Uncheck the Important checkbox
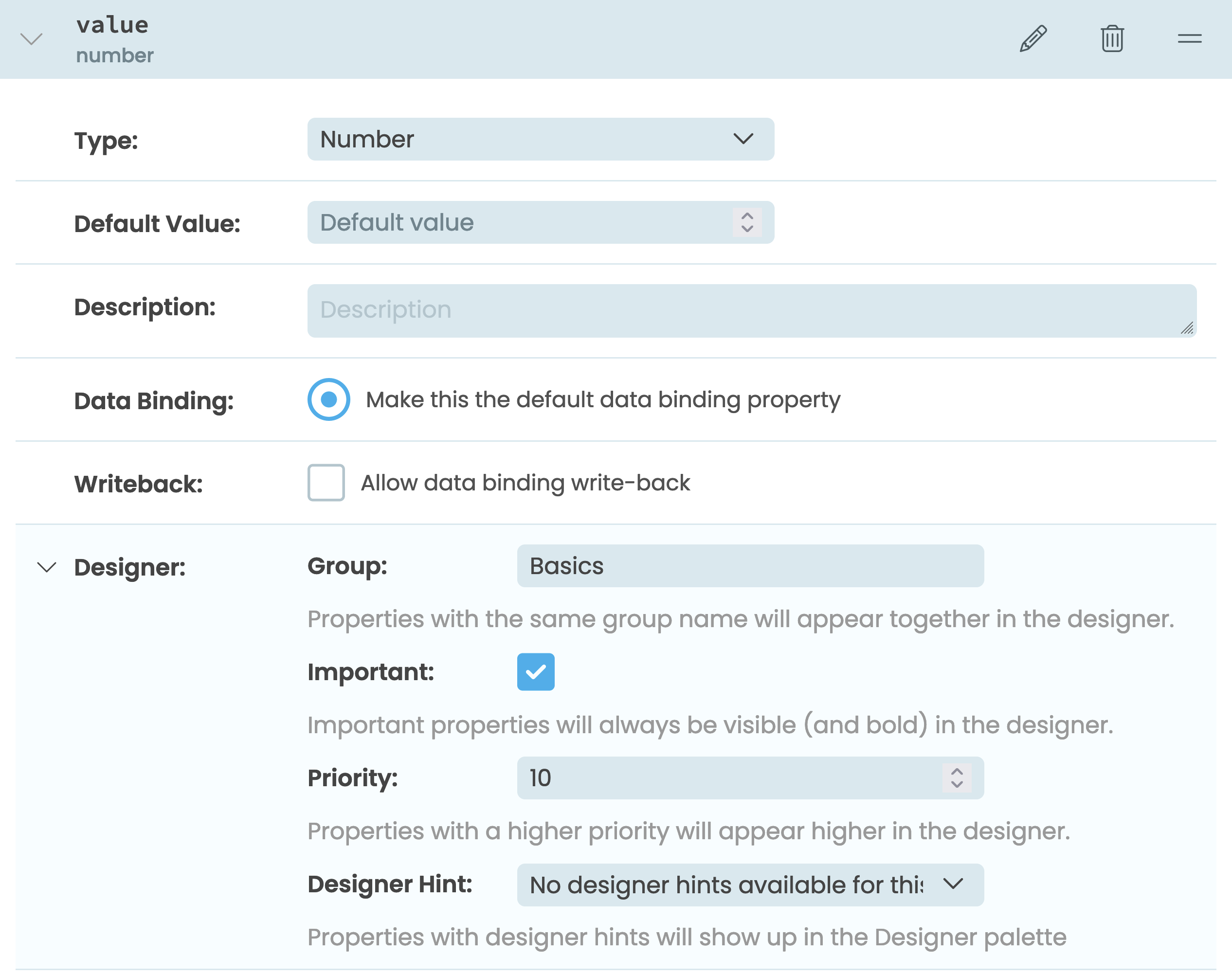Image resolution: width=1232 pixels, height=975 pixels. (x=536, y=672)
